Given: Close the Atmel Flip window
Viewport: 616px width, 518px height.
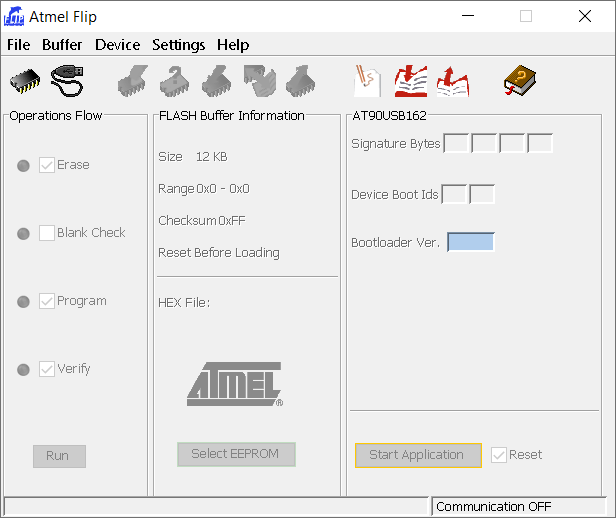Looking at the screenshot, I should [x=585, y=16].
